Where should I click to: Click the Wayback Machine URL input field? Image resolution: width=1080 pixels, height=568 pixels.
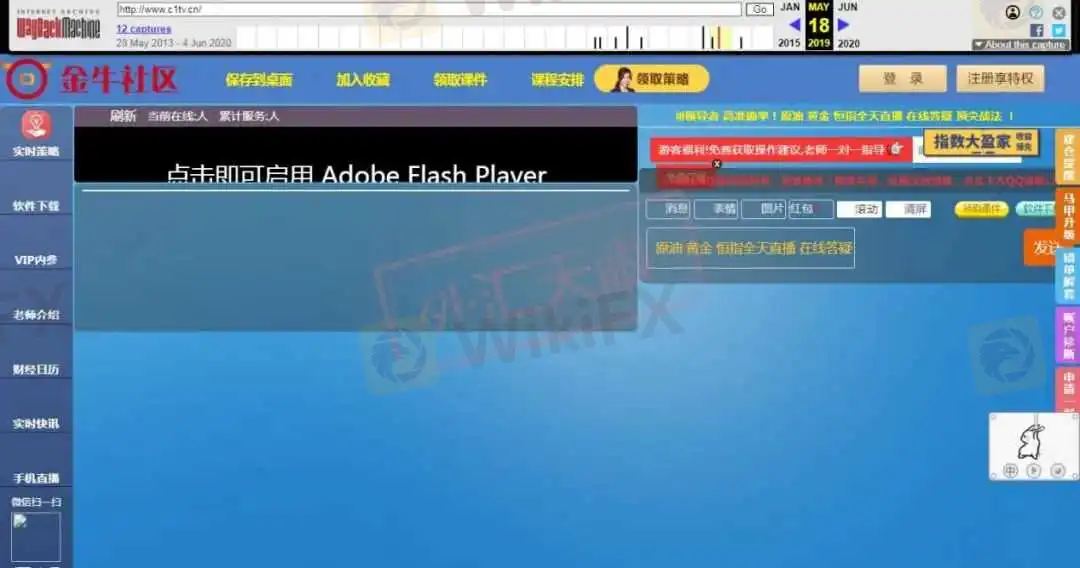[429, 10]
